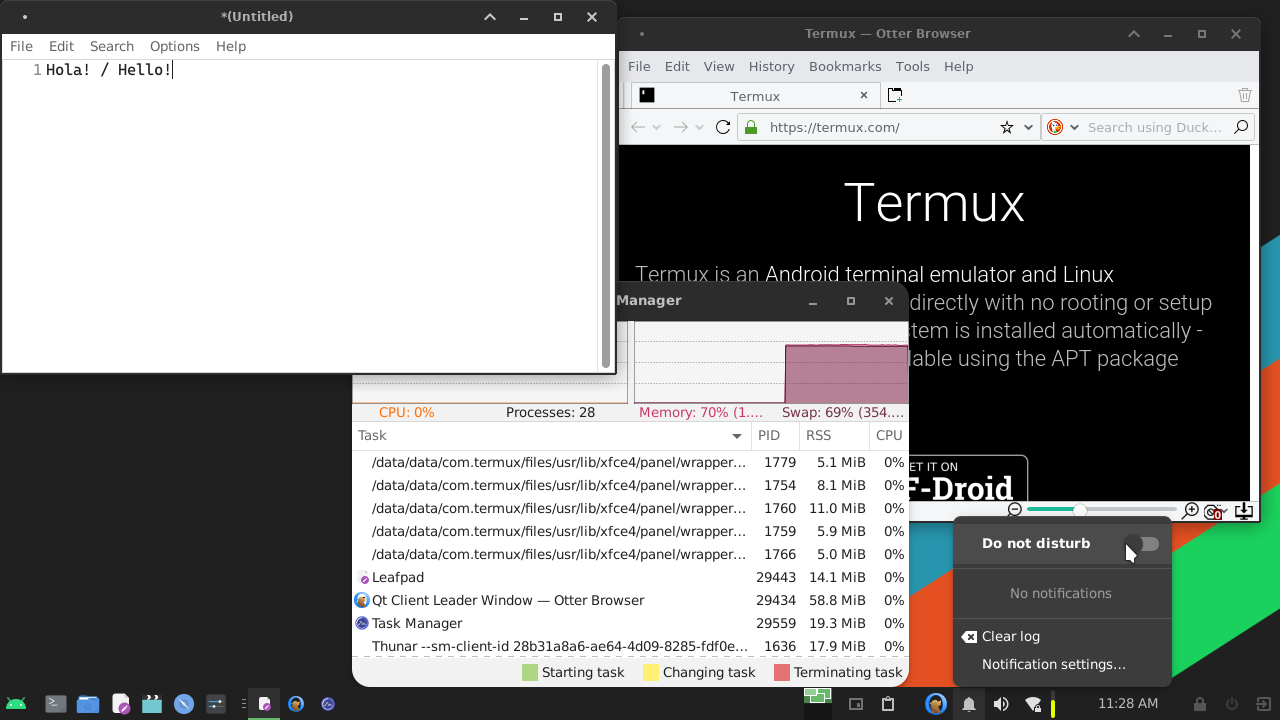The width and height of the screenshot is (1280, 720).
Task: Zoom in with the plus magnifier in Otter Browser
Action: click(1190, 510)
